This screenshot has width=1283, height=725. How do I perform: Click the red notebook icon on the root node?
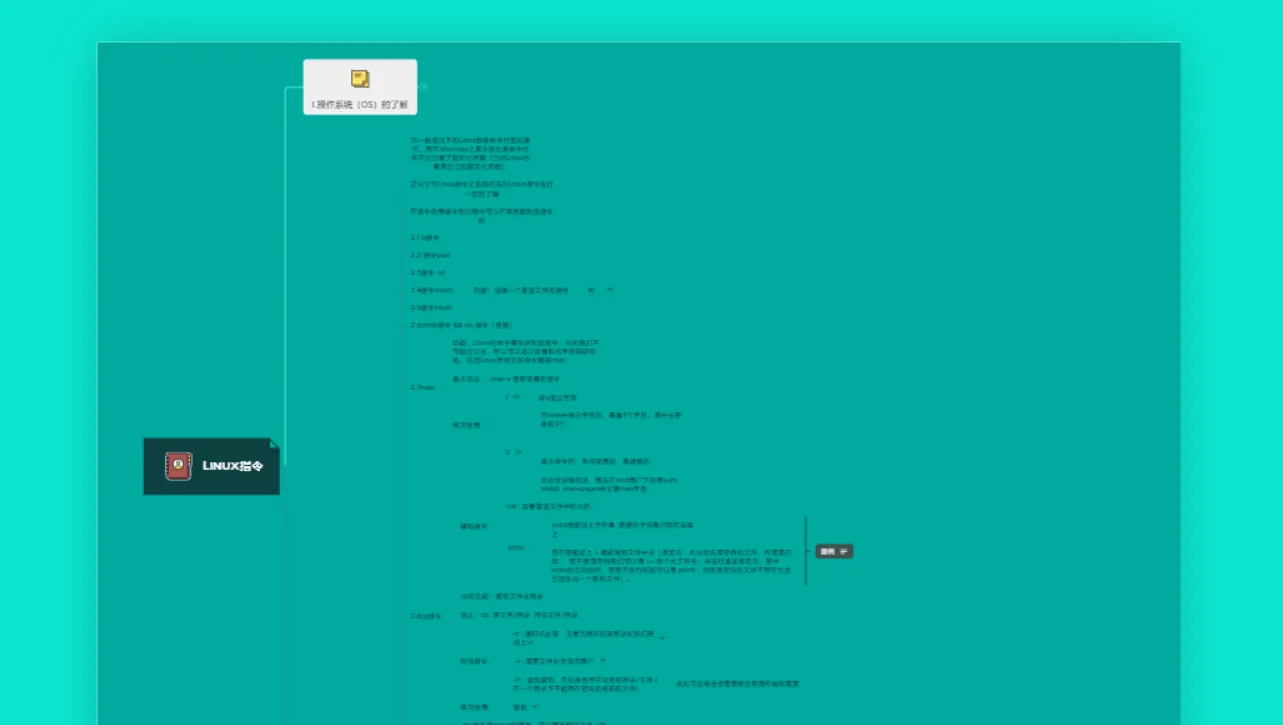point(178,466)
